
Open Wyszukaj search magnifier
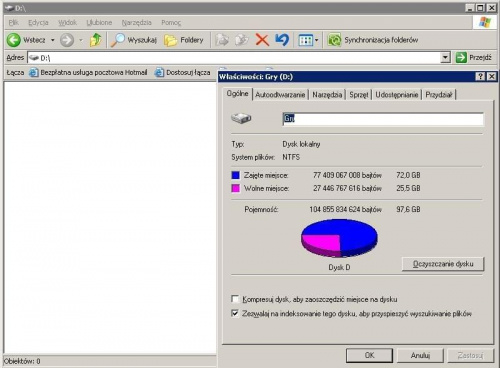click(117, 40)
